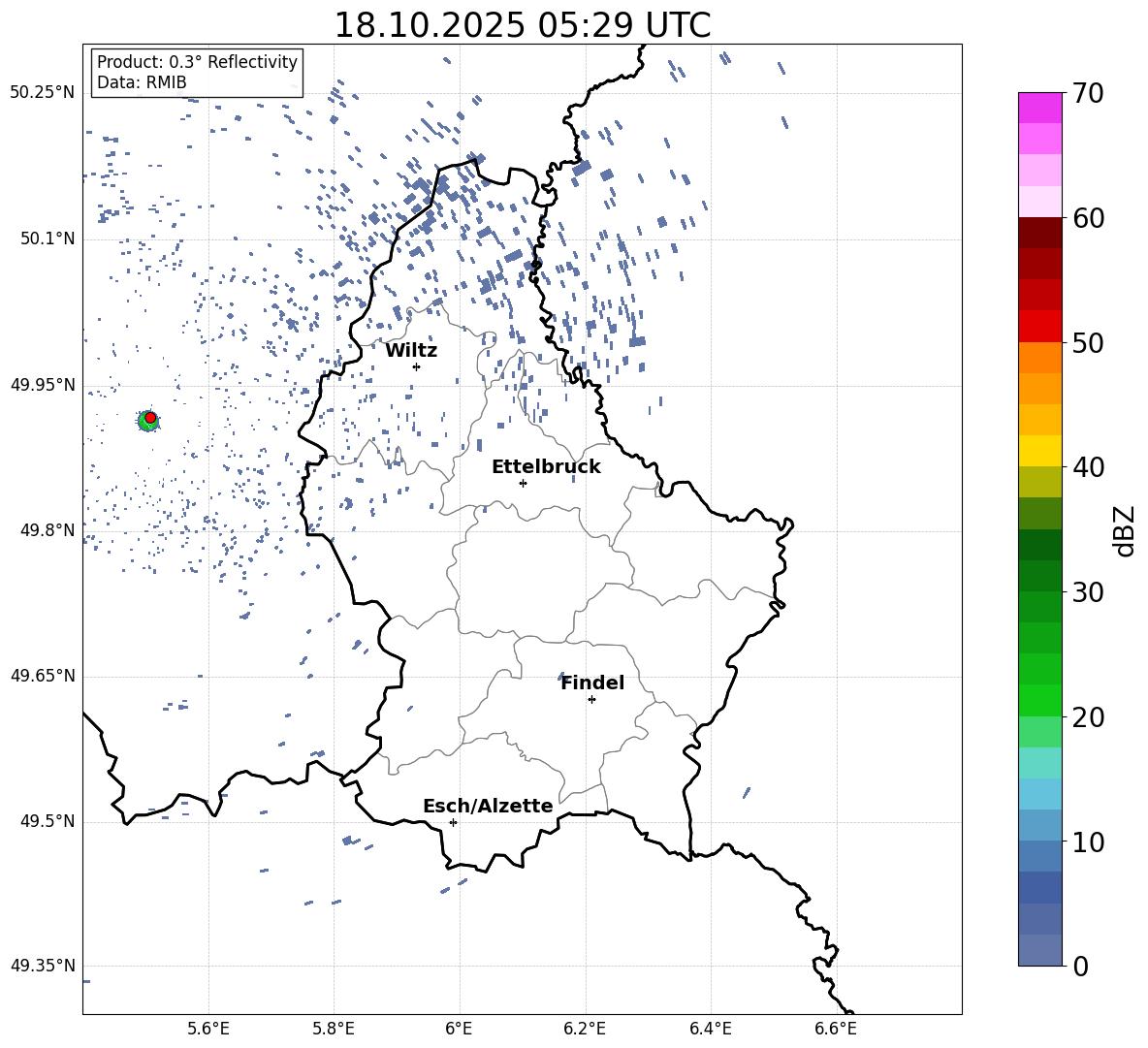Click the 5.8°E longitude label
Screen dimensions: 1148x1048
334,1029
